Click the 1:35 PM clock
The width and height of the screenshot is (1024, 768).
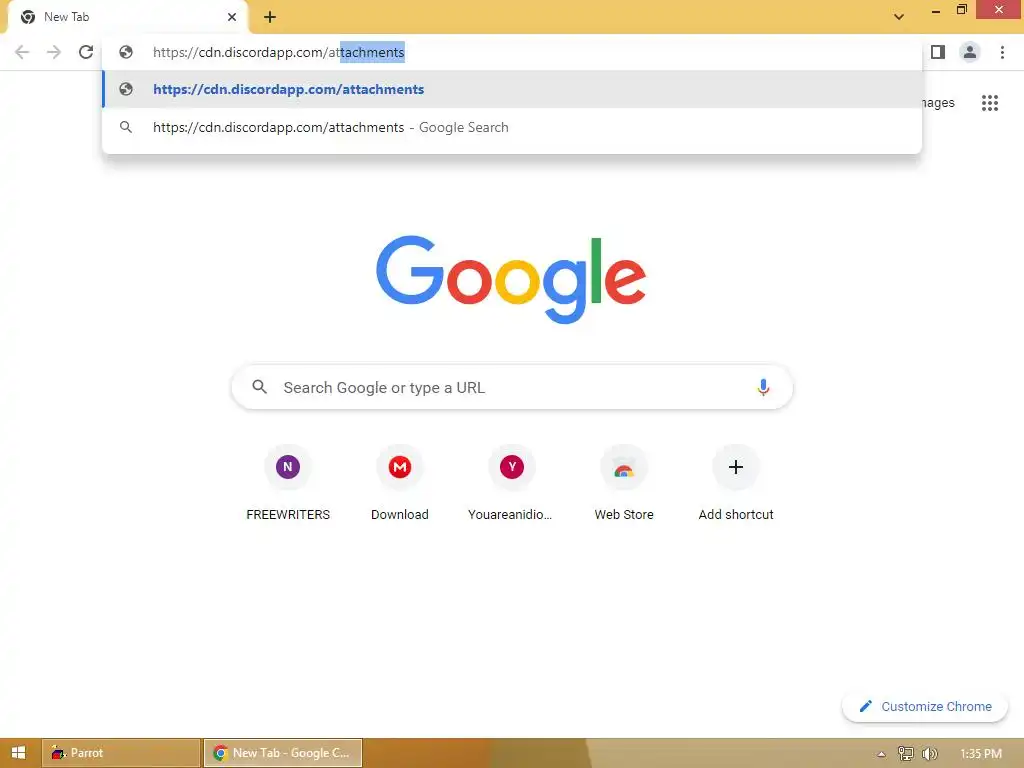pyautogui.click(x=981, y=754)
